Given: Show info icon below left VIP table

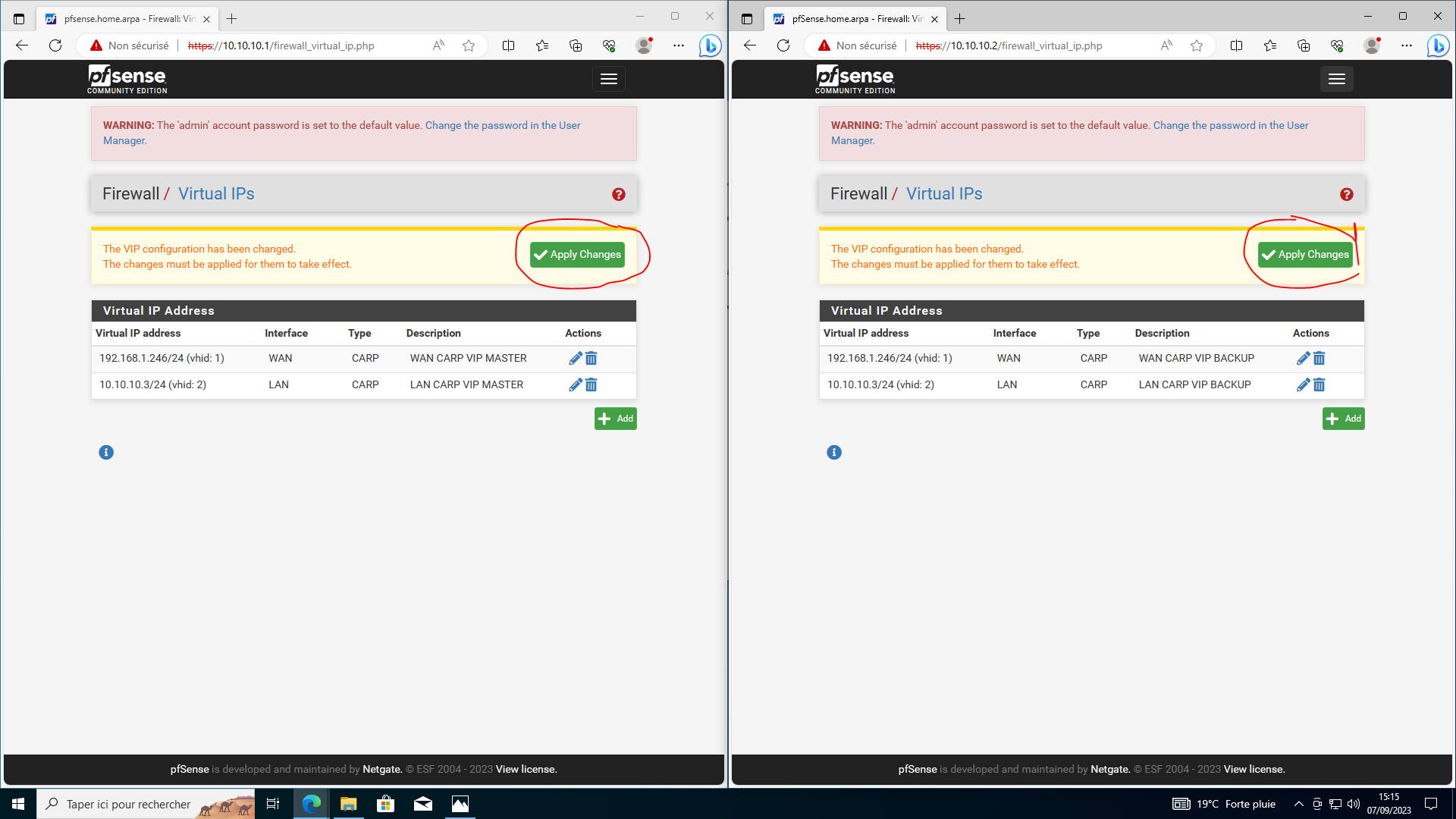Looking at the screenshot, I should coord(106,453).
